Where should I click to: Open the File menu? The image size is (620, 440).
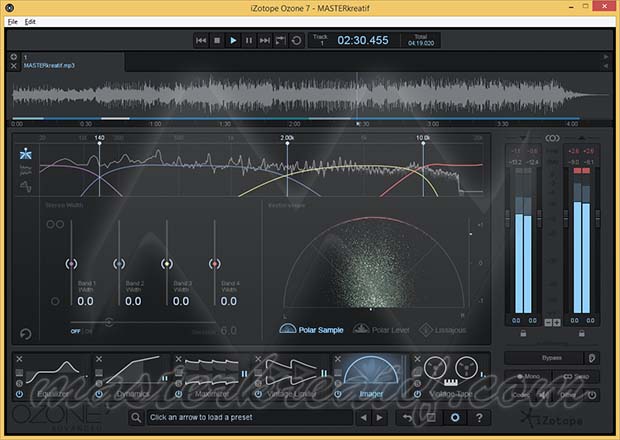pyautogui.click(x=12, y=21)
